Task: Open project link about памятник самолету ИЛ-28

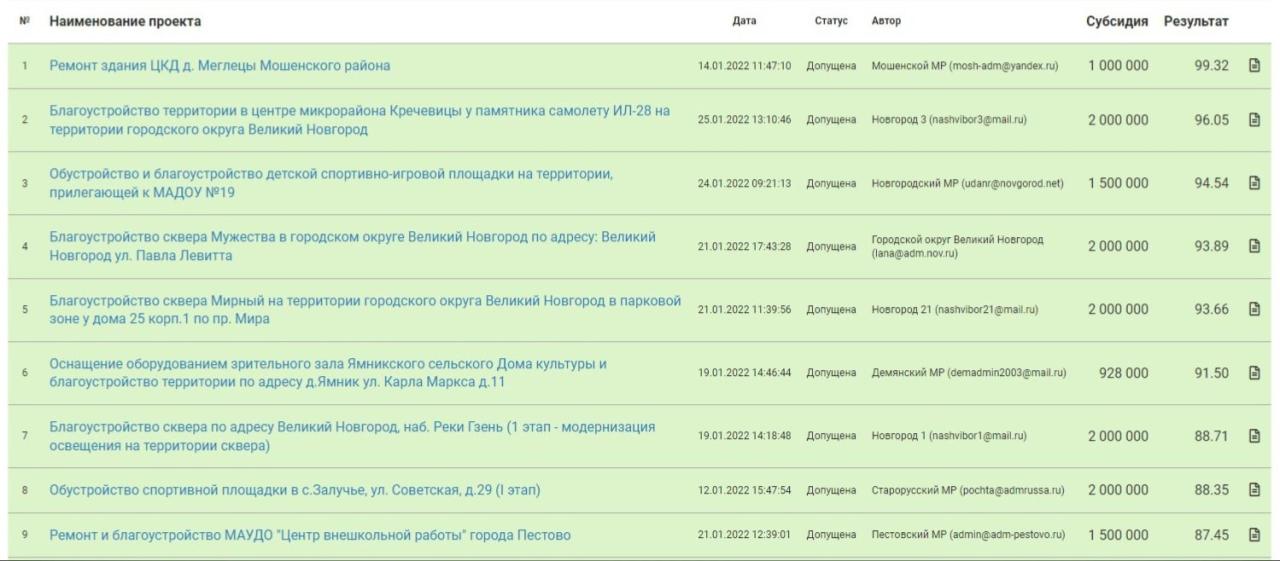Action: coord(360,120)
